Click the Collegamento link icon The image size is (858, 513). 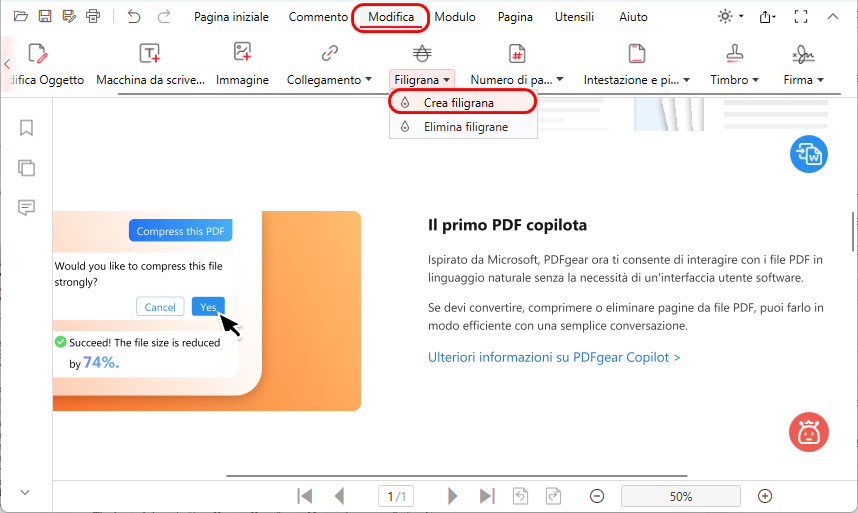point(329,53)
